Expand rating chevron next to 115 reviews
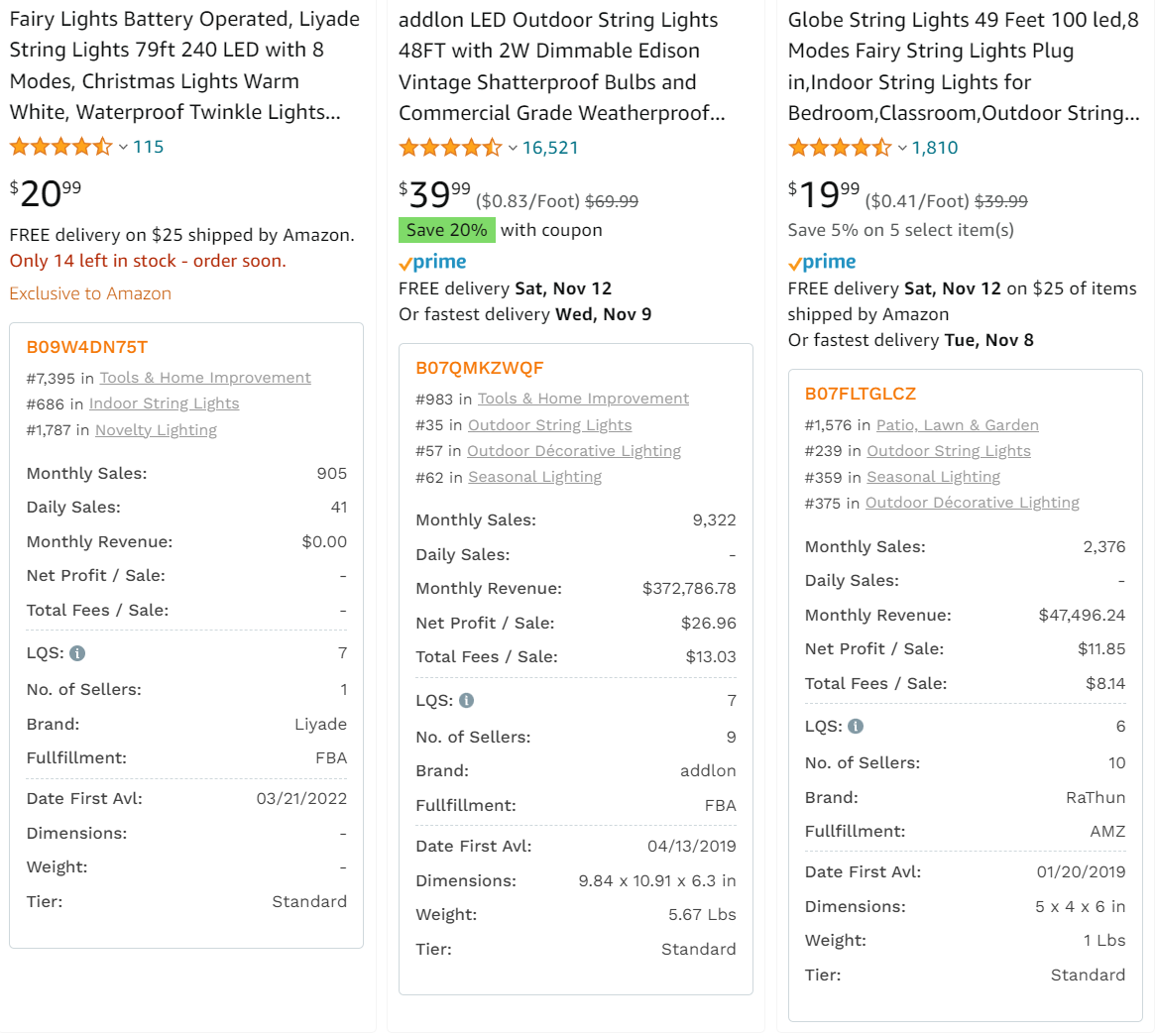Image resolution: width=1155 pixels, height=1036 pixels. coord(123,148)
